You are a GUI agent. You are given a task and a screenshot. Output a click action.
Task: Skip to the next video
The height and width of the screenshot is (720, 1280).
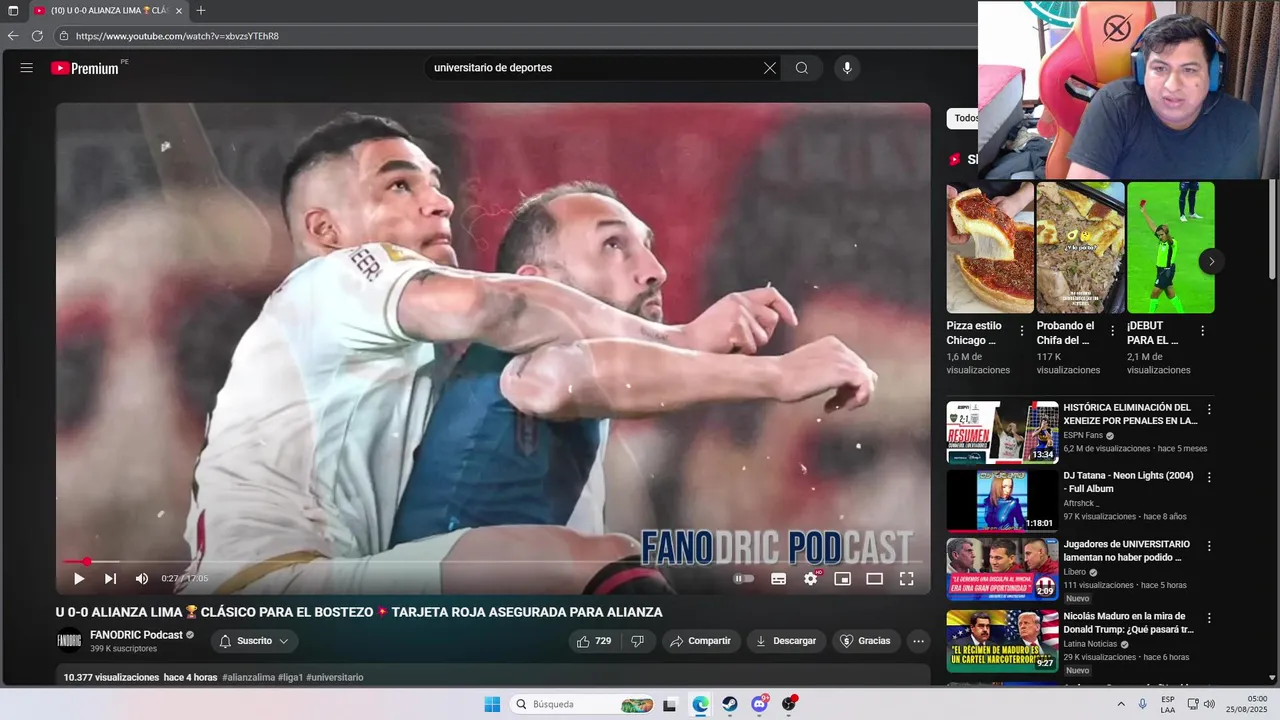coord(110,578)
